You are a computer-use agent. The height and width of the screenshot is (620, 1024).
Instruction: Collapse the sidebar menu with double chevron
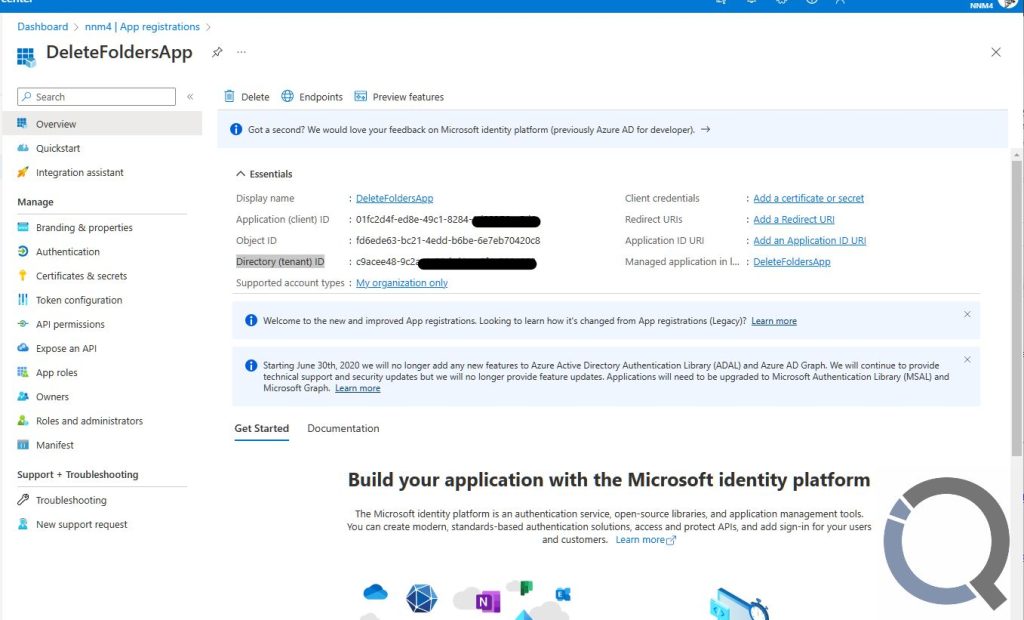pos(190,97)
